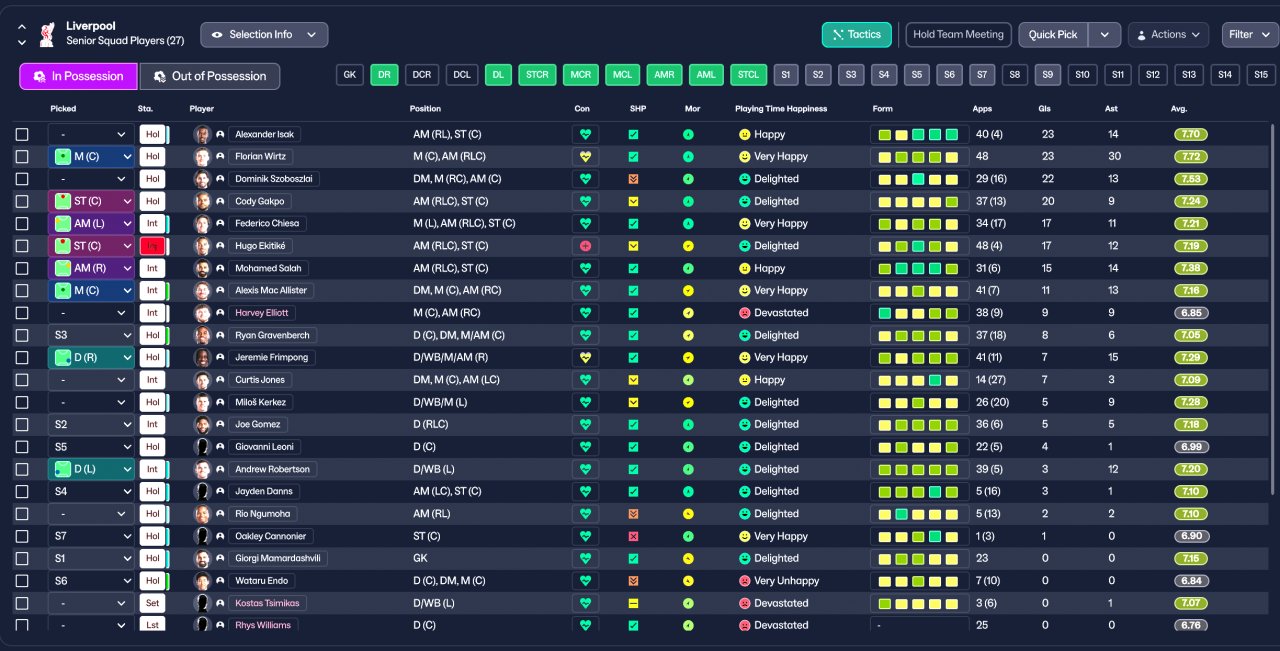The width and height of the screenshot is (1280, 651).
Task: Open Alexander Isak's picked position dropdown
Action: pyautogui.click(x=91, y=134)
